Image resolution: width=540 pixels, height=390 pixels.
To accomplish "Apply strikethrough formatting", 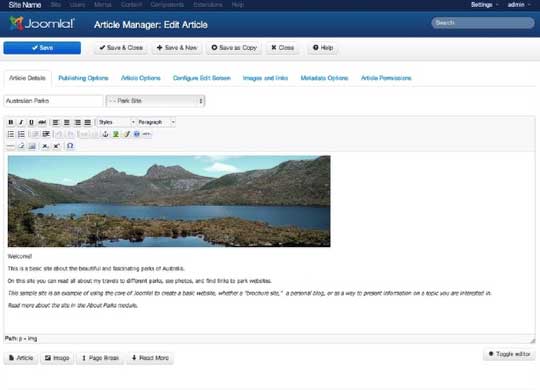I will click(42, 122).
